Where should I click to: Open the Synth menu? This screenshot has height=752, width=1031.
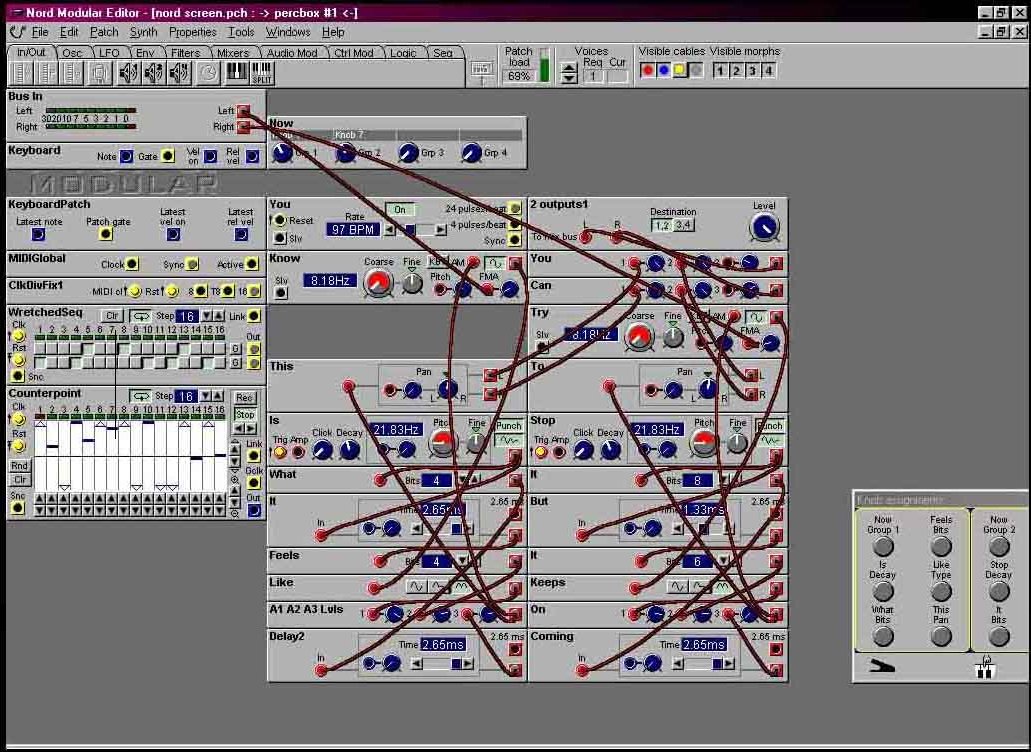click(x=143, y=32)
